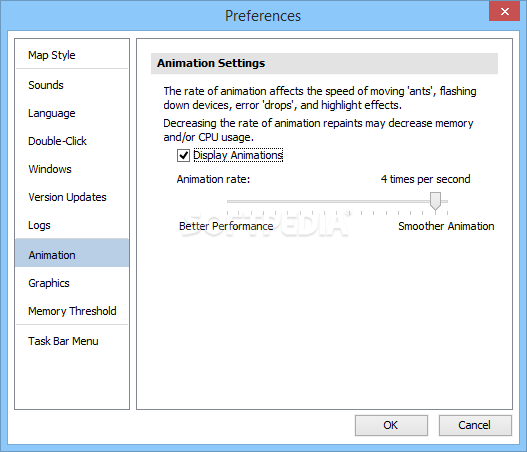527x452 pixels.
Task: Go to Language settings
Action: coord(72,113)
